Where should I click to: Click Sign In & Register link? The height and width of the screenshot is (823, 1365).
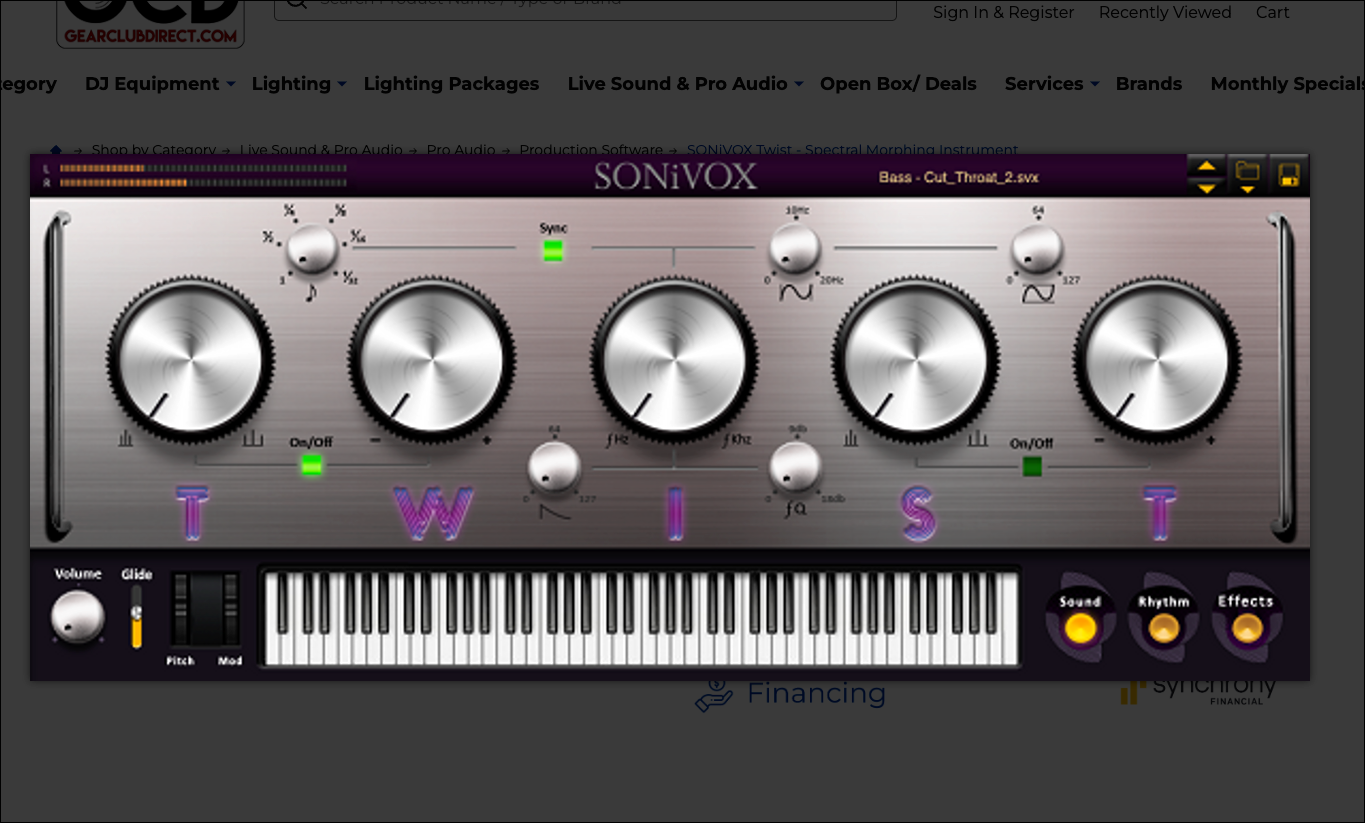pos(1003,12)
